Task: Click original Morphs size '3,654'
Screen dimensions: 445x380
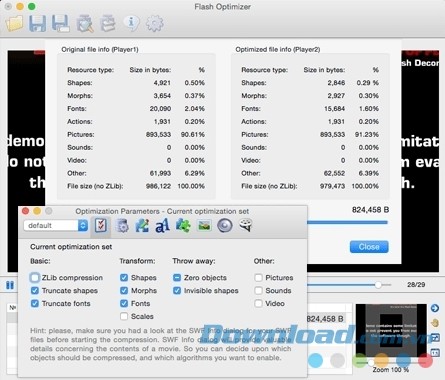Action: tap(162, 96)
